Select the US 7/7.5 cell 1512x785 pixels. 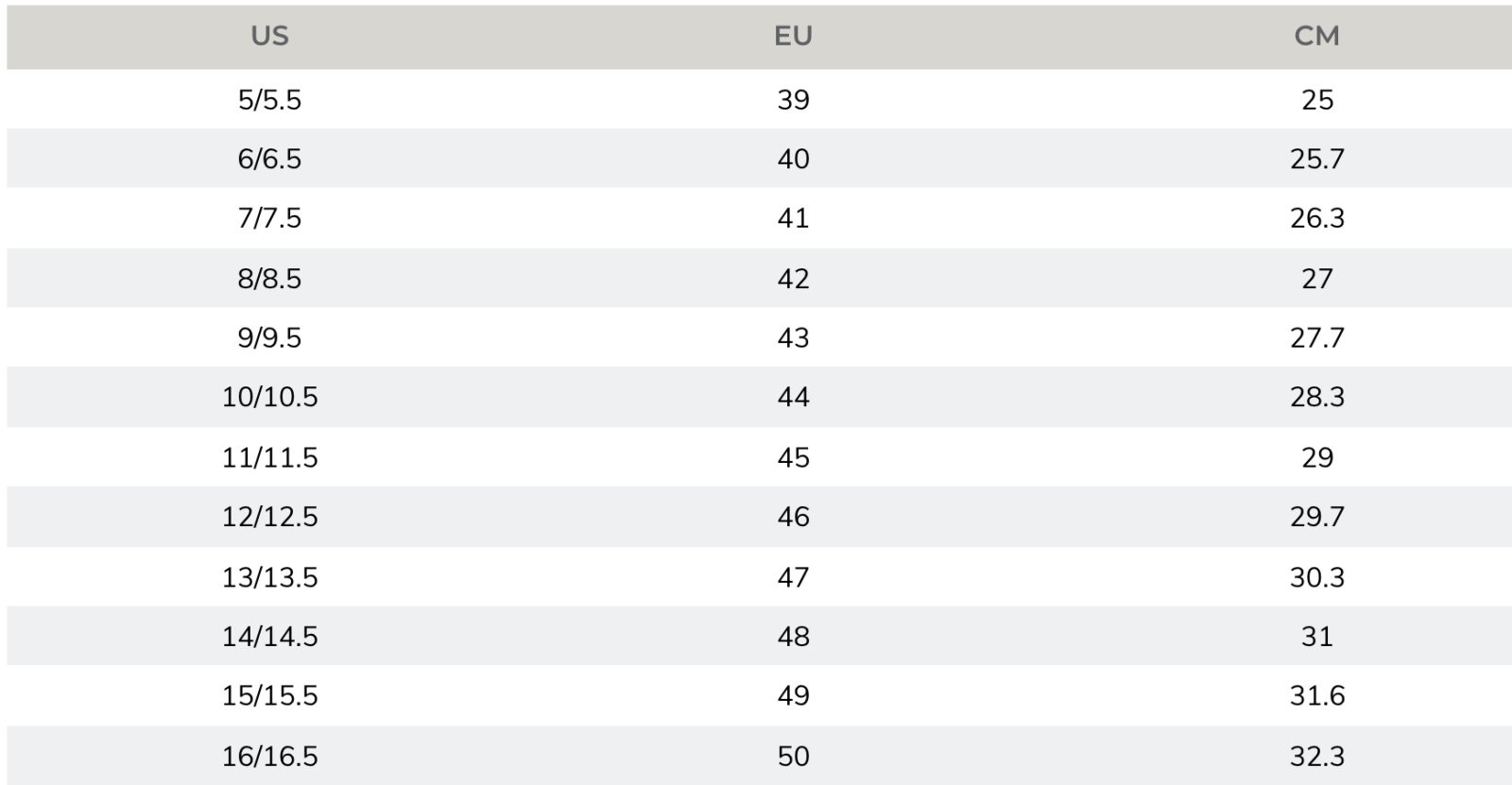(269, 218)
